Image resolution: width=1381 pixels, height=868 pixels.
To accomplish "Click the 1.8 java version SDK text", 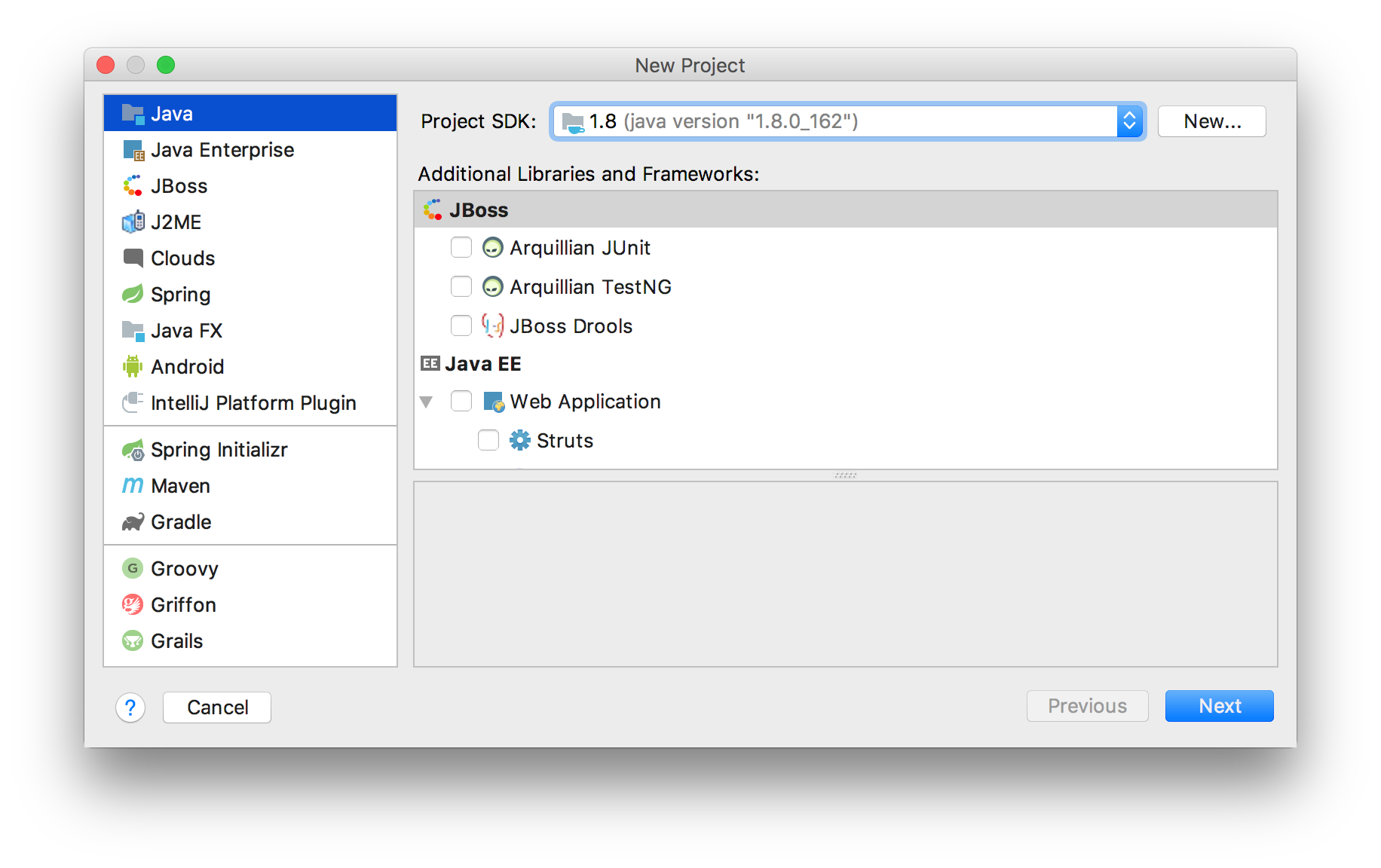I will [x=724, y=121].
